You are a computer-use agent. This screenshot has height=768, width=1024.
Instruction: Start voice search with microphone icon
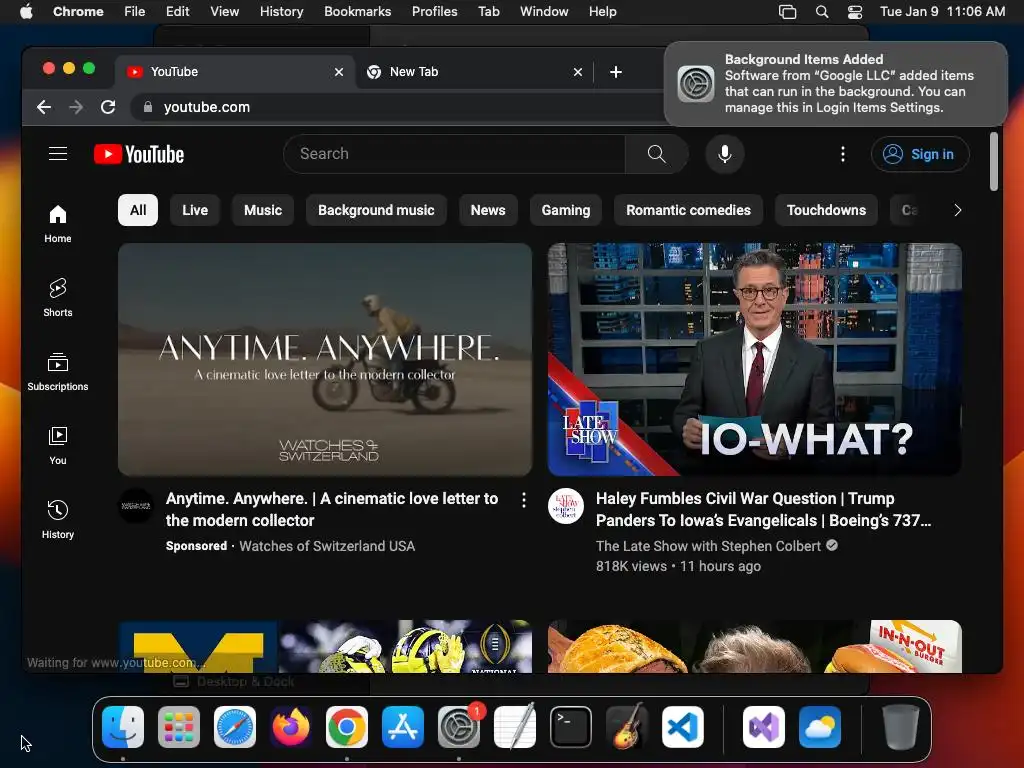click(724, 154)
